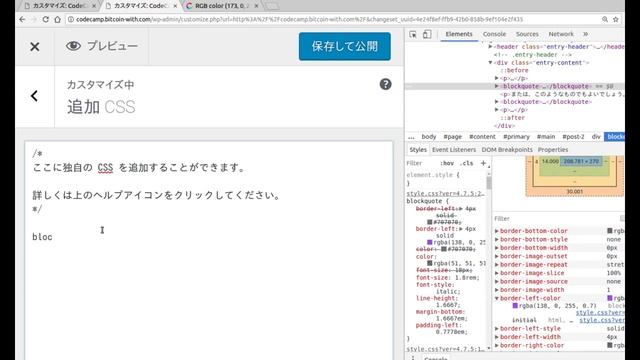Open the Properties sub-tab

click(553, 150)
